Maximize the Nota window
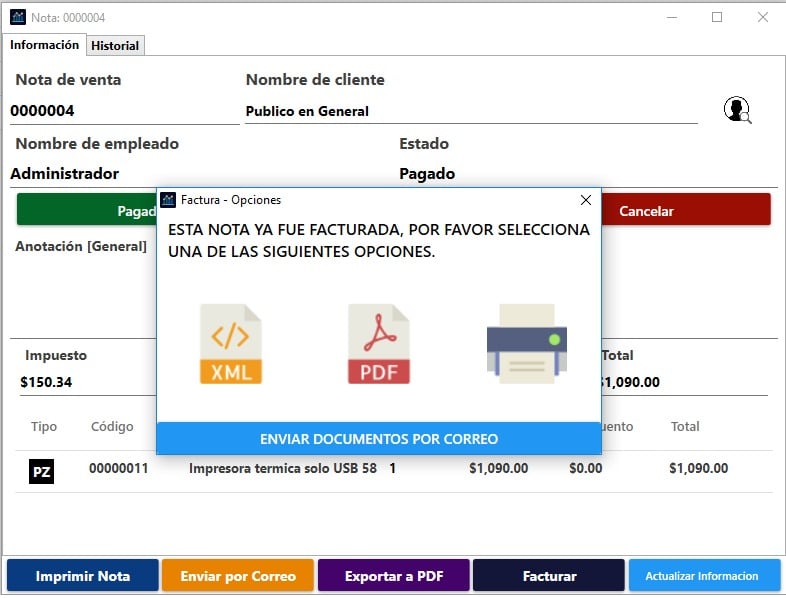Viewport: 786px width, 598px height. point(717,17)
